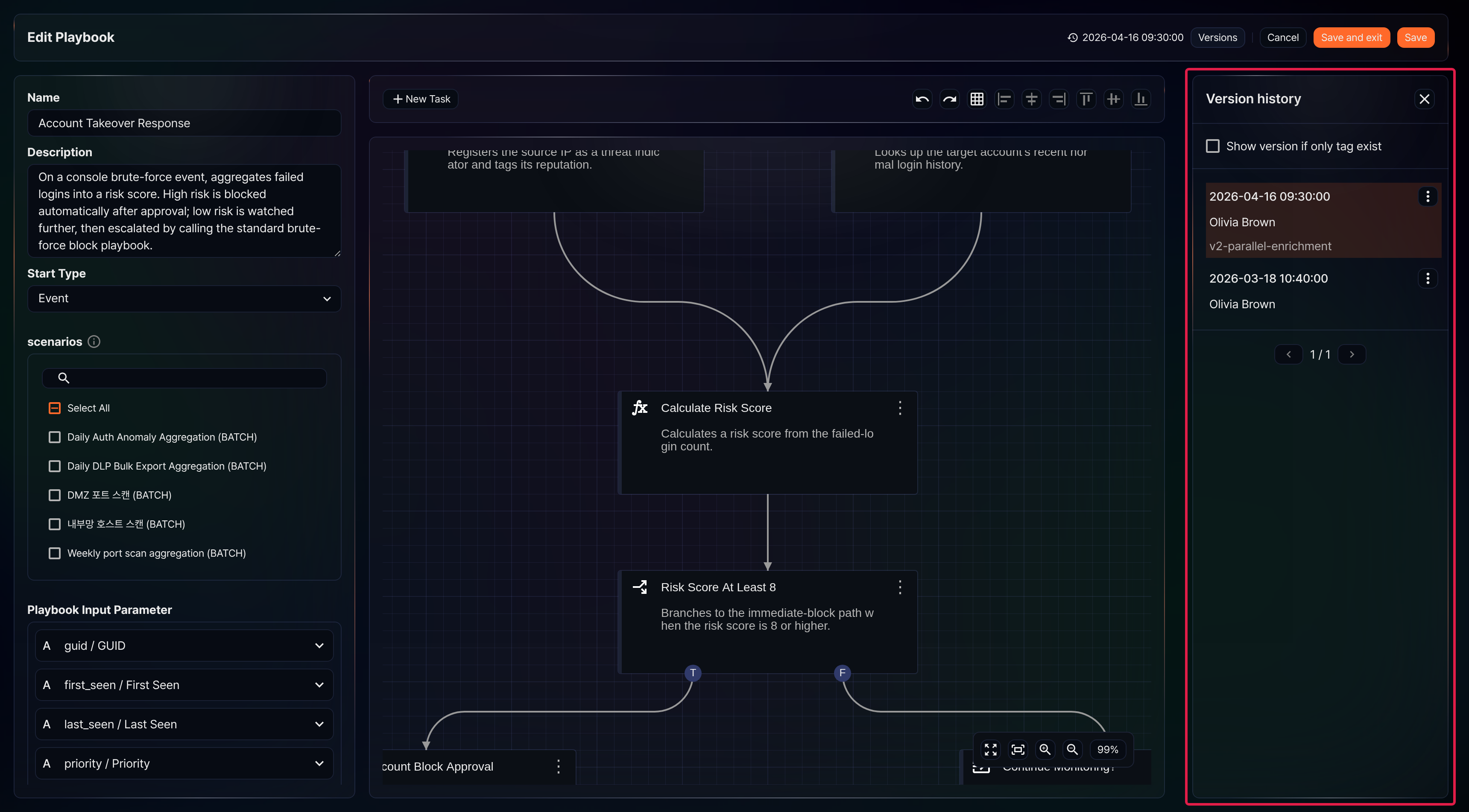Viewport: 1469px width, 812px height.
Task: Undo the last canvas change
Action: point(922,99)
